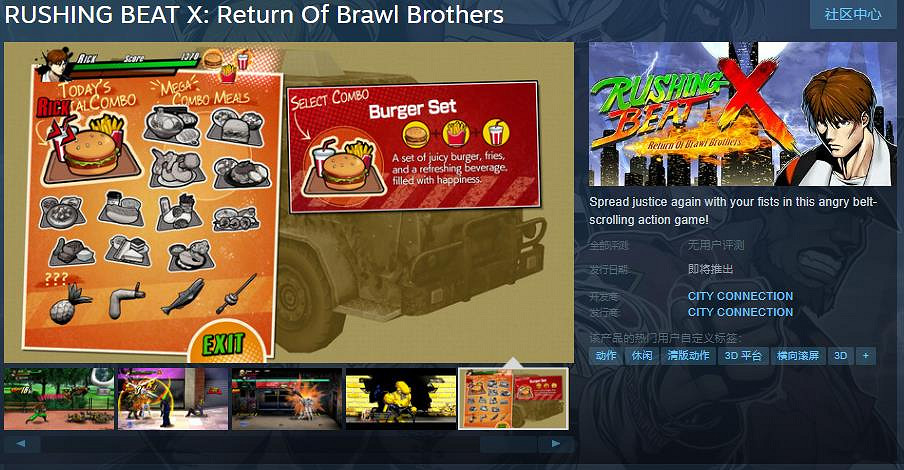
Task: Click the left scroll arrow under thumbnails
Action: [x=21, y=444]
